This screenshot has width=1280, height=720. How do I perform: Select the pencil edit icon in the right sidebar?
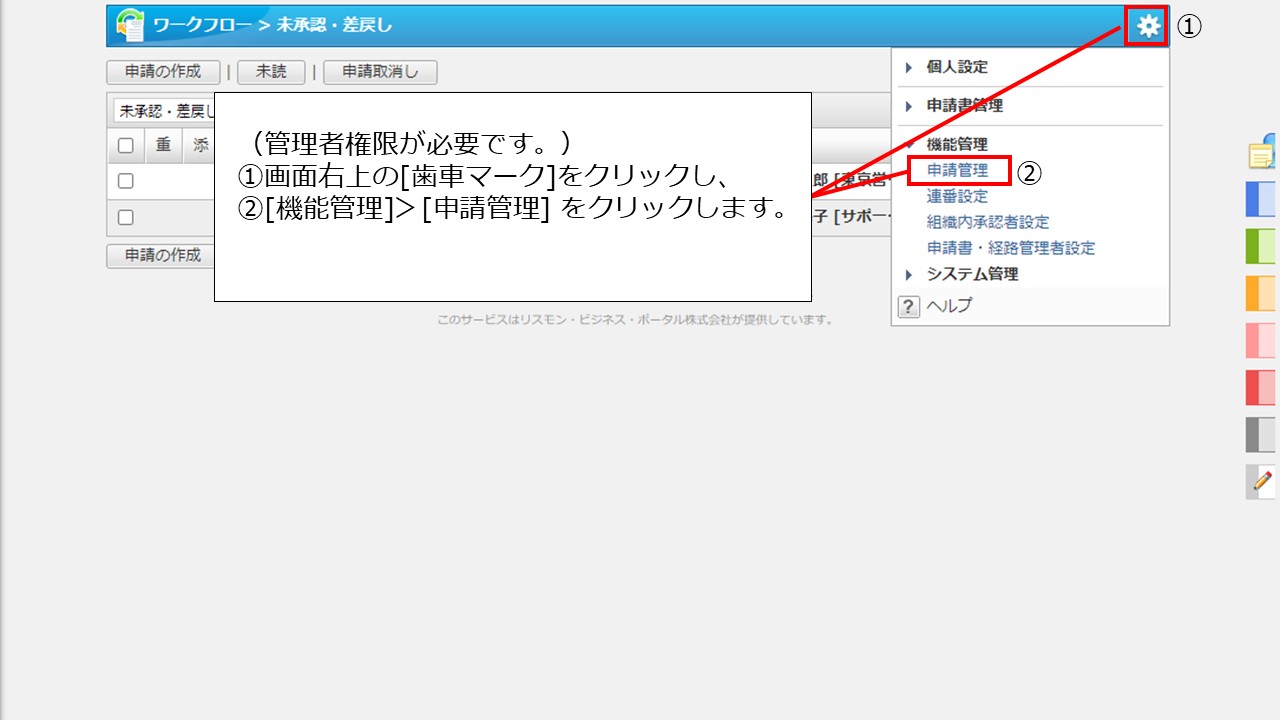(1261, 483)
